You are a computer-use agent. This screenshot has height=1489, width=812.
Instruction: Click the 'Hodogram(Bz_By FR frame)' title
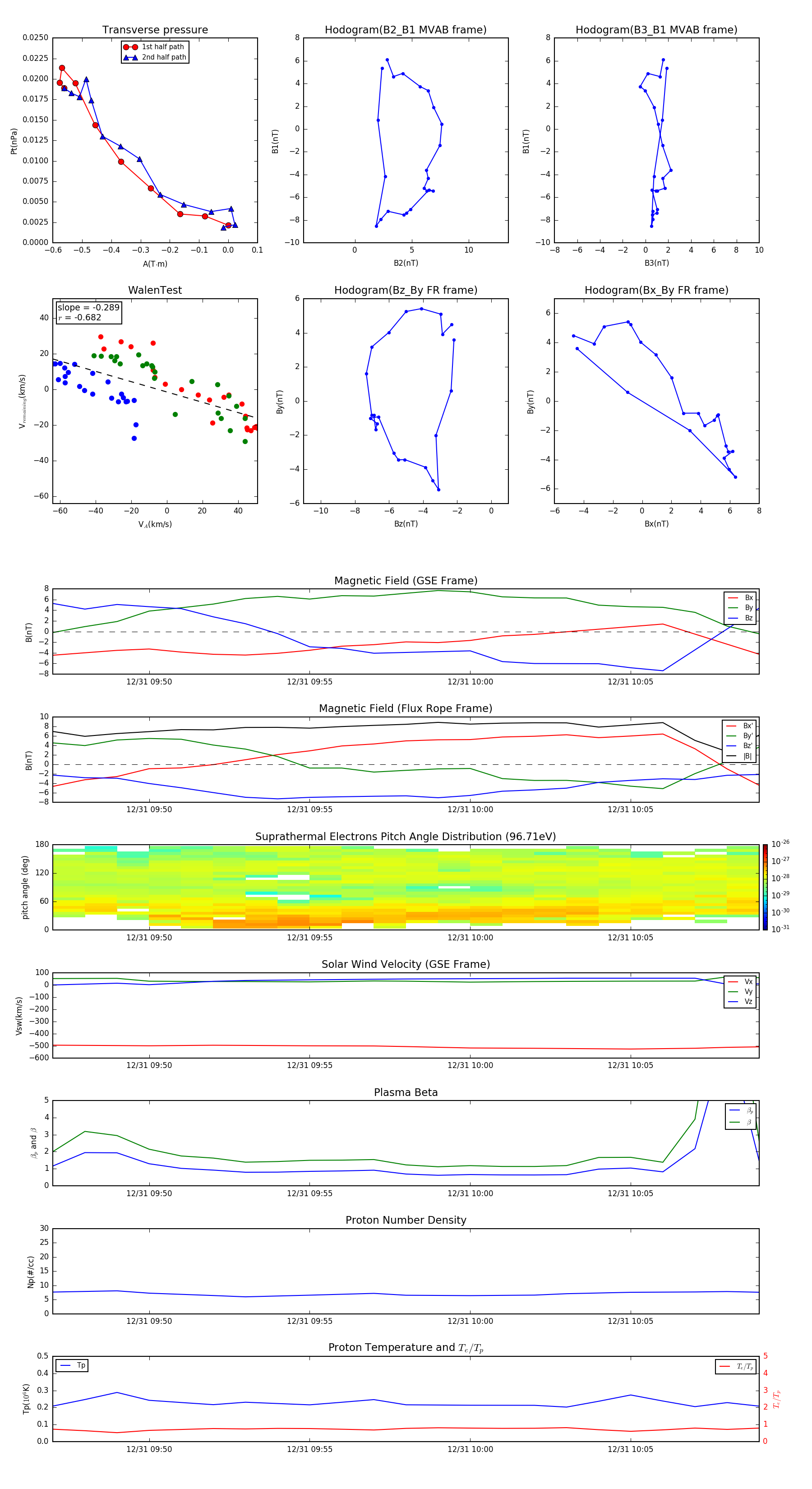(406, 290)
